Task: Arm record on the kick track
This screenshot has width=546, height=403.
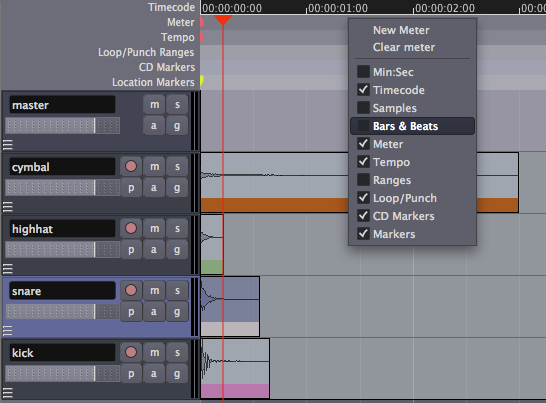Action: pos(131,352)
